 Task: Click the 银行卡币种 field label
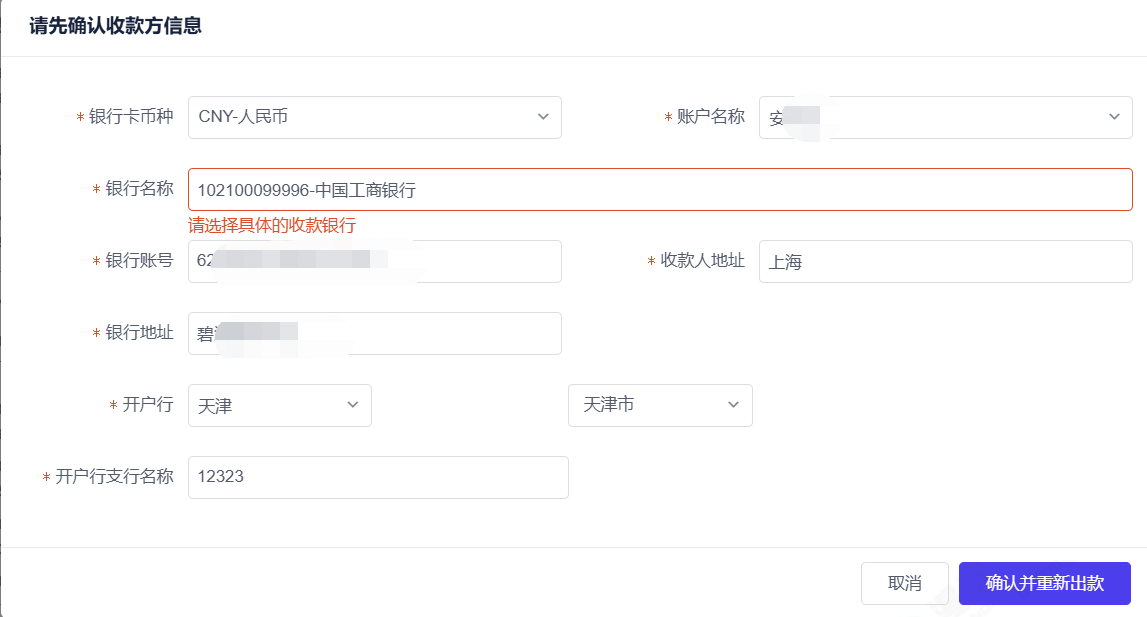[x=130, y=117]
